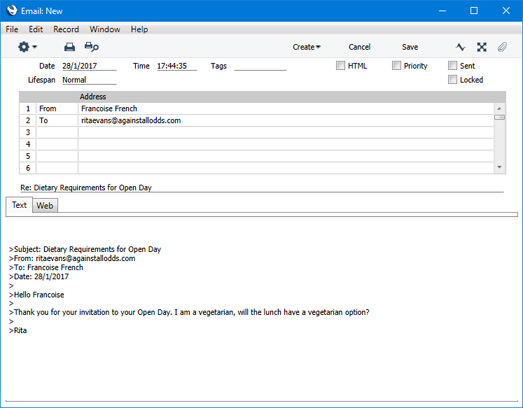
Task: Check the Sent checkbox
Action: 452,65
